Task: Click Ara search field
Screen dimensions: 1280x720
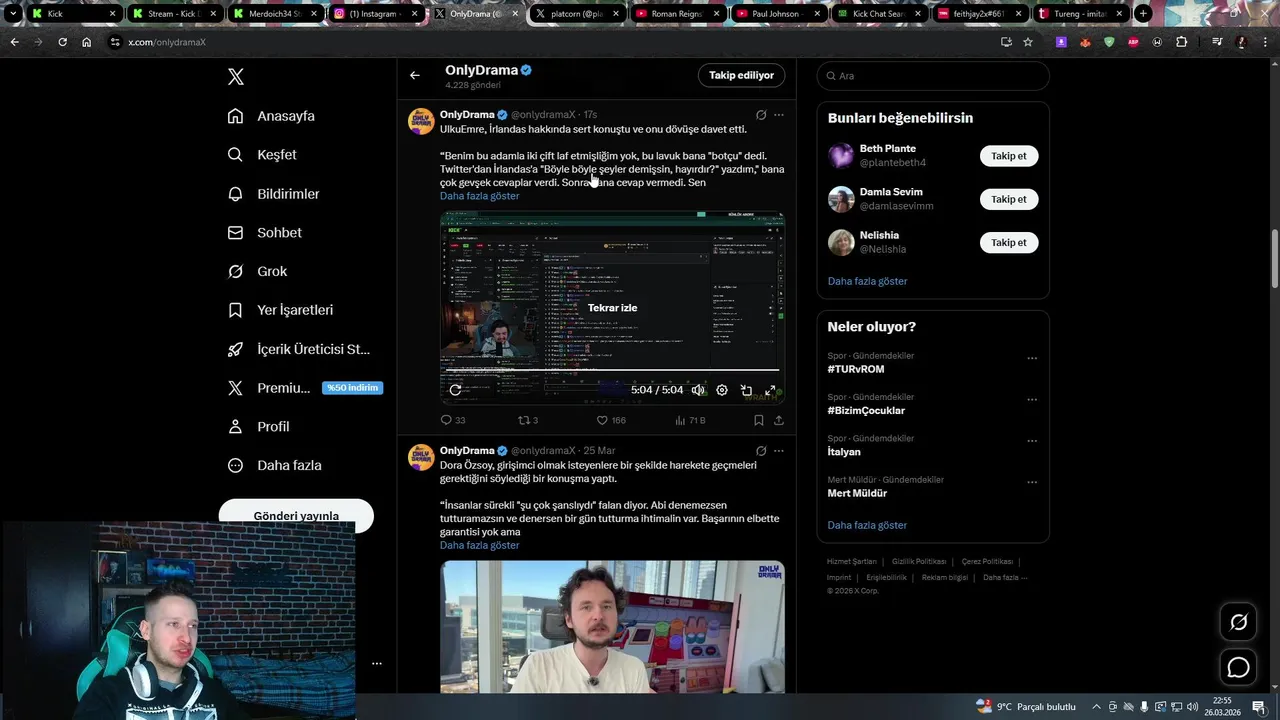Action: [933, 76]
